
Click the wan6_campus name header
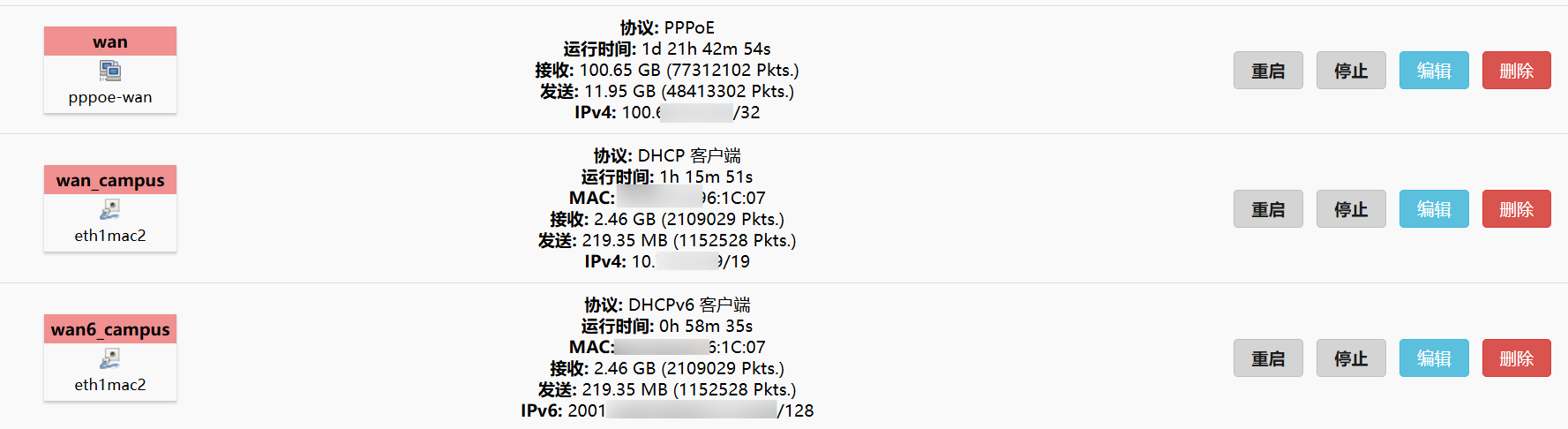coord(110,329)
